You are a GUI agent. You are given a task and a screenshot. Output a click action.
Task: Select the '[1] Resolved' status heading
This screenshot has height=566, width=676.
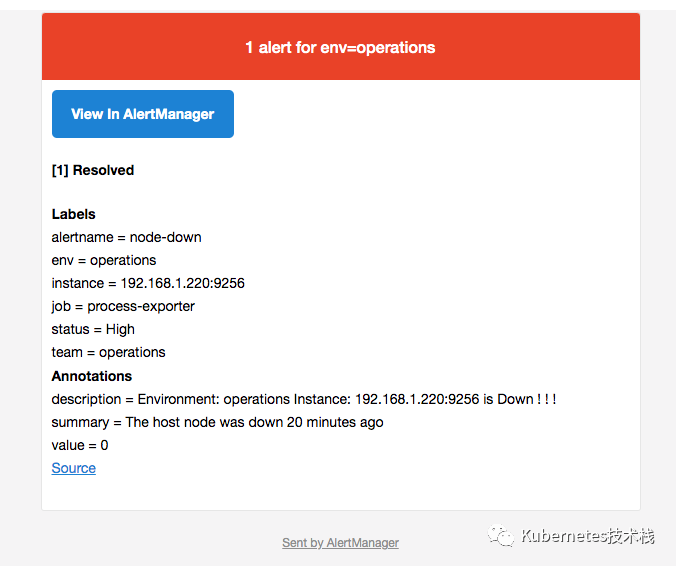coord(93,170)
